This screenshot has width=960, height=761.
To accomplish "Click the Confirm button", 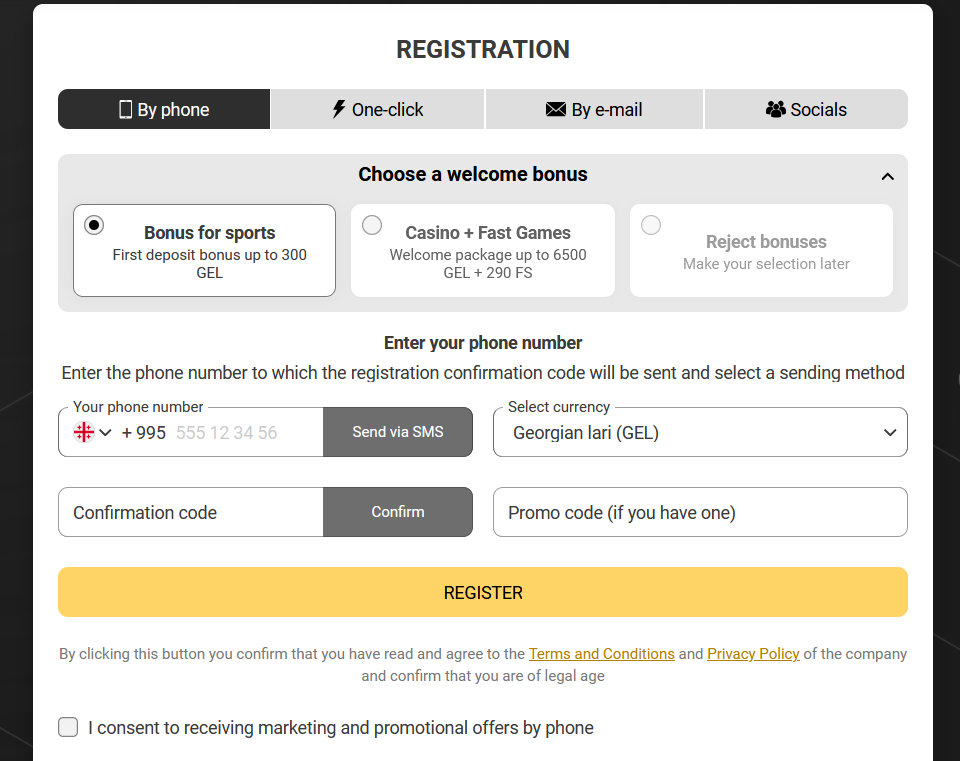I will [397, 511].
